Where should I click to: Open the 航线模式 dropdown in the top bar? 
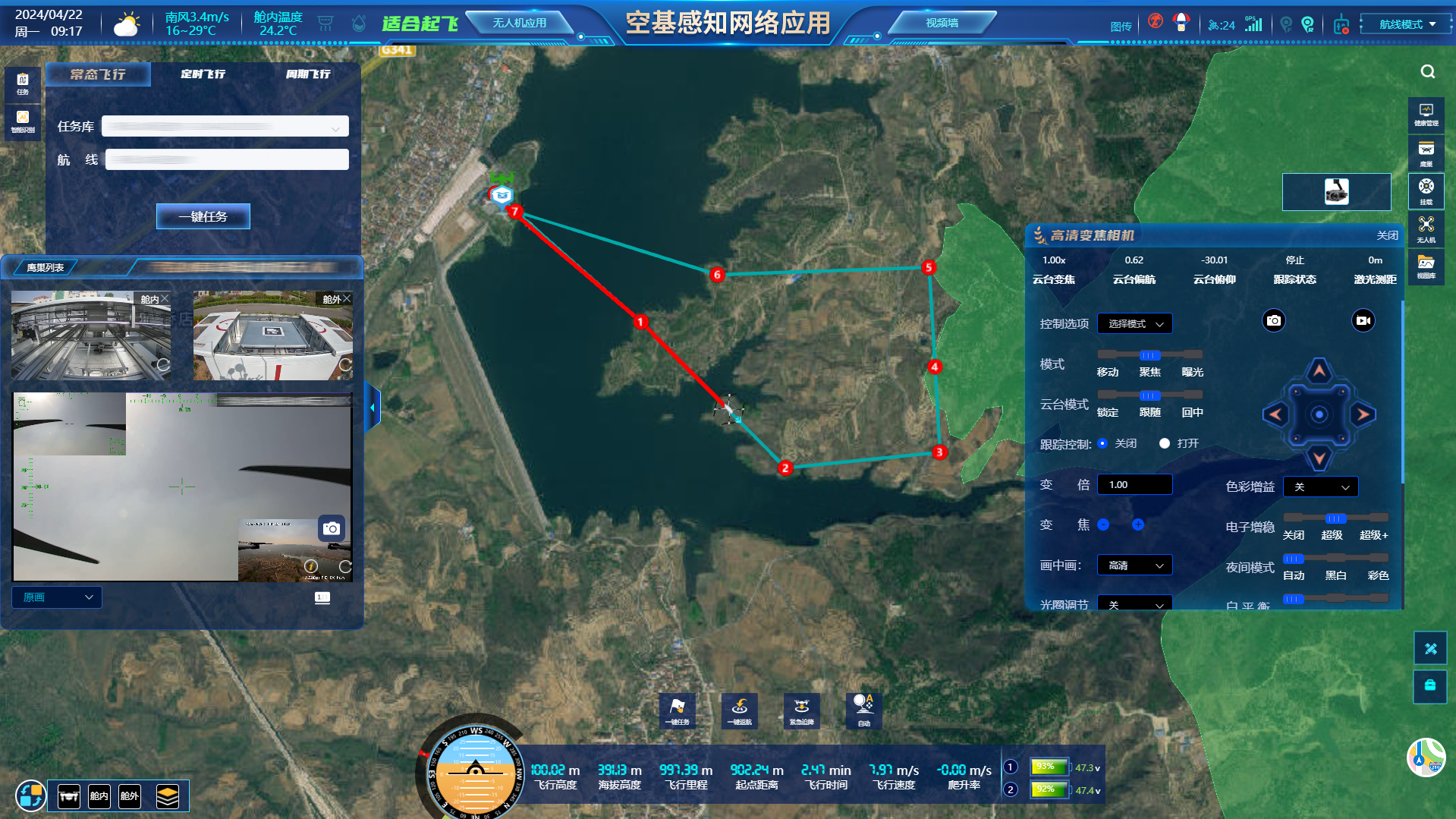point(1406,24)
